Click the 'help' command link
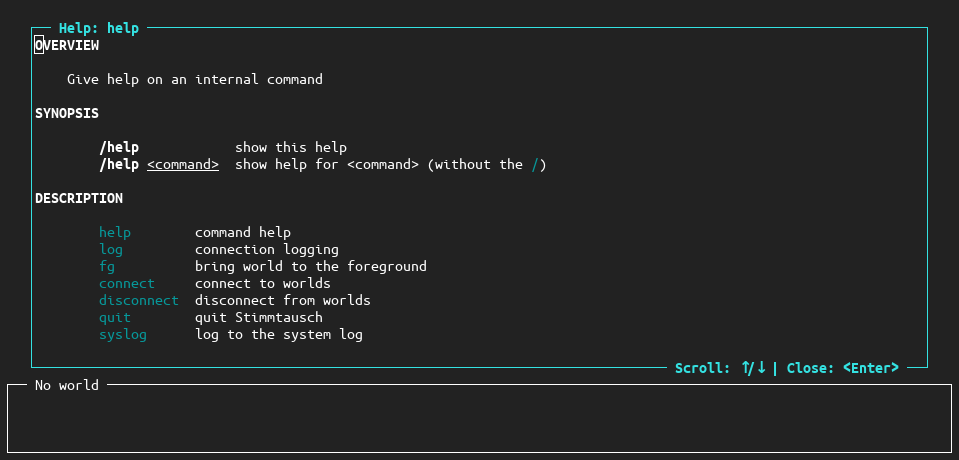959x460 pixels. [115, 232]
